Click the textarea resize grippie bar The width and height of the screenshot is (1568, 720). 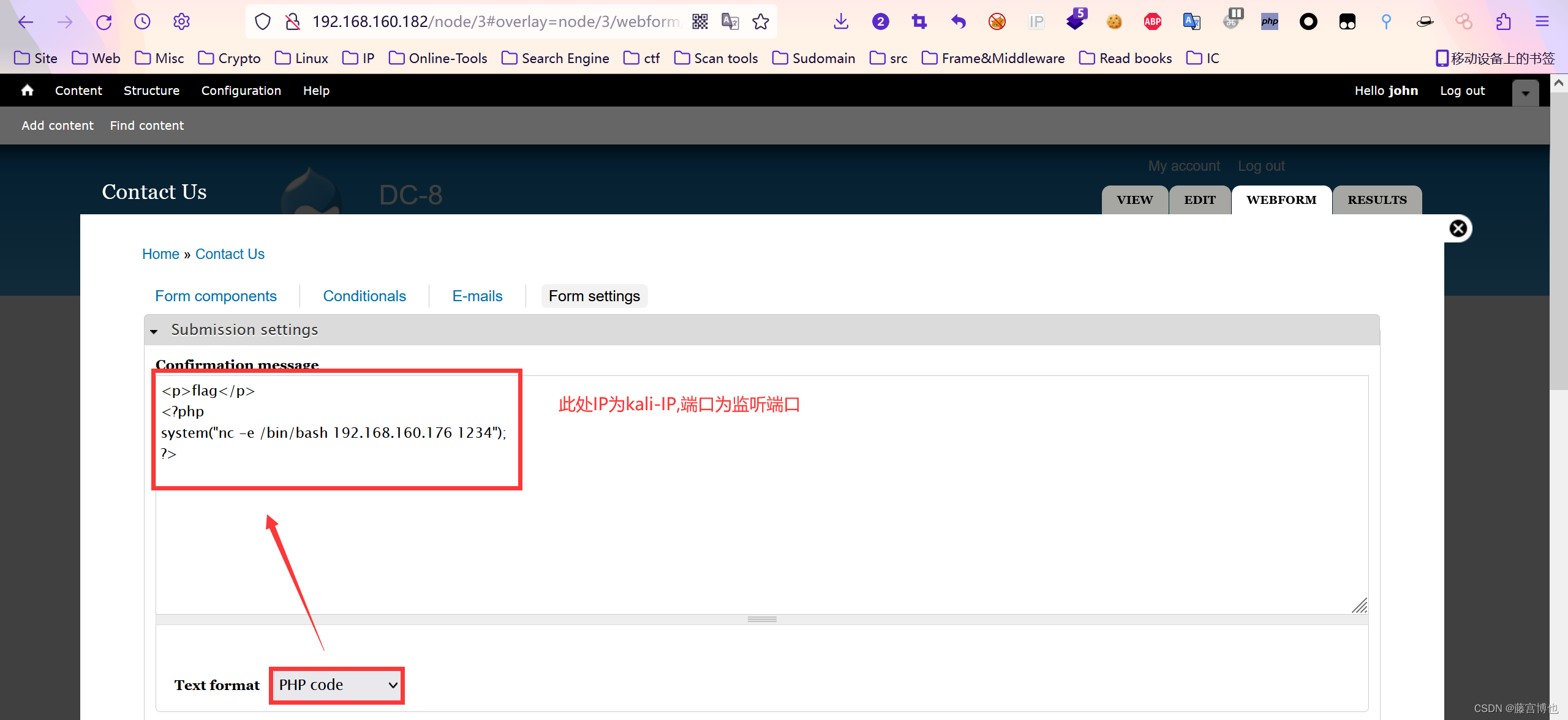tap(762, 620)
